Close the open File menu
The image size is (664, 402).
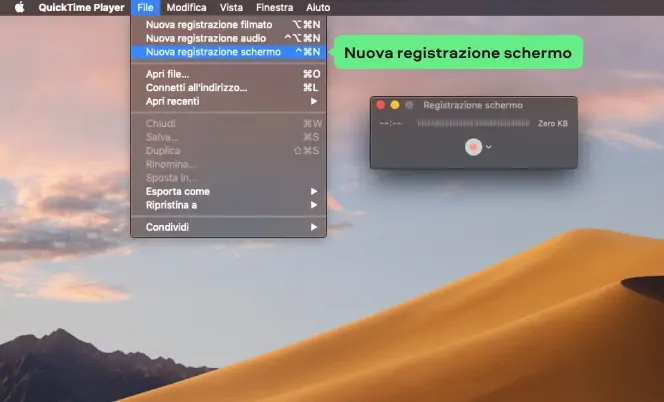point(145,8)
